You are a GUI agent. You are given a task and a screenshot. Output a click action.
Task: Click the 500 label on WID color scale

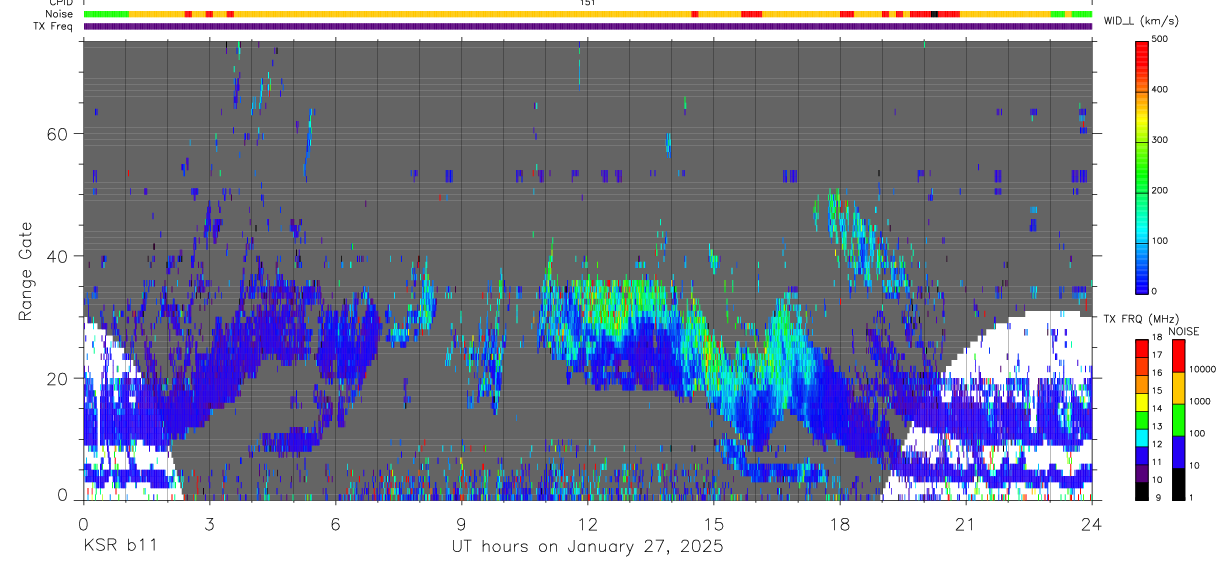pyautogui.click(x=1162, y=39)
